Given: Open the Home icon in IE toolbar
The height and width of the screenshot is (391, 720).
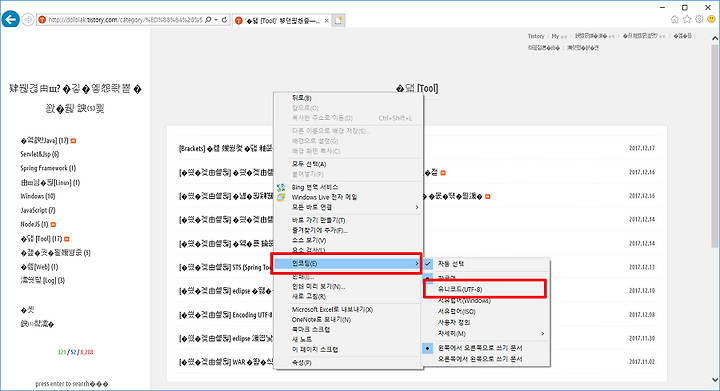Looking at the screenshot, I should [675, 19].
